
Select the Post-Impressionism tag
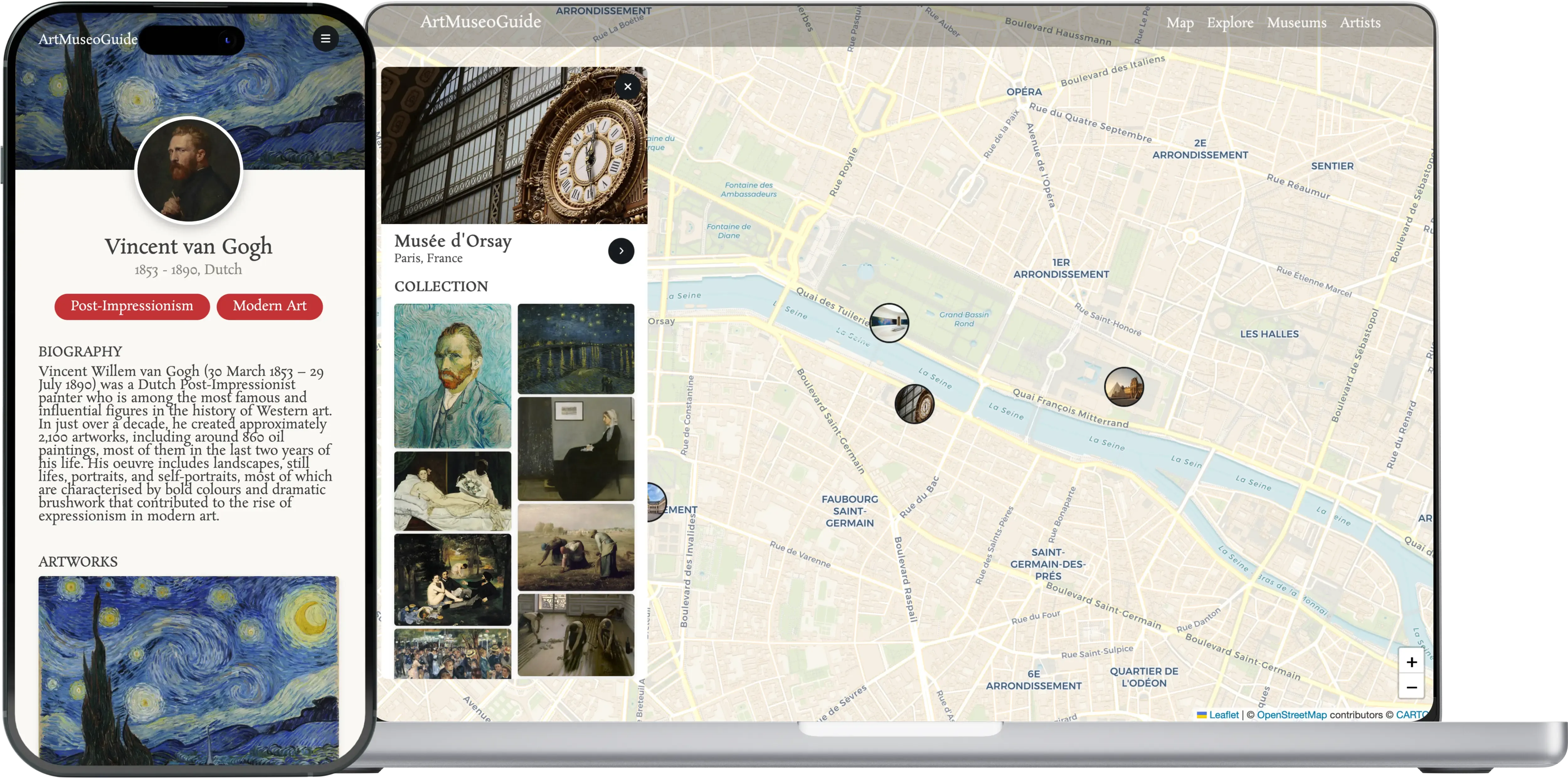pyautogui.click(x=132, y=306)
